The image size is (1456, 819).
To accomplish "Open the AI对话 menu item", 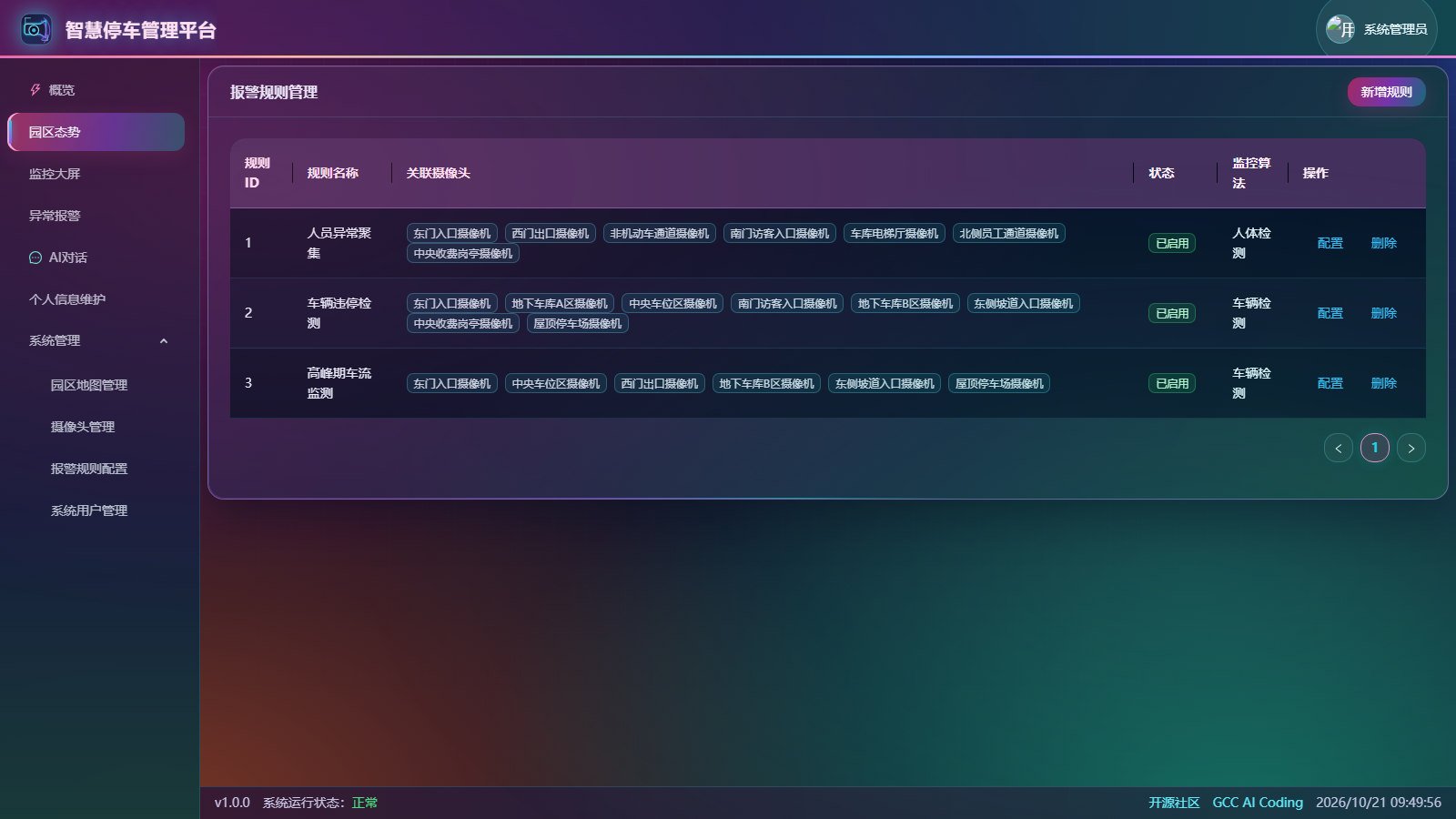I will tap(96, 258).
